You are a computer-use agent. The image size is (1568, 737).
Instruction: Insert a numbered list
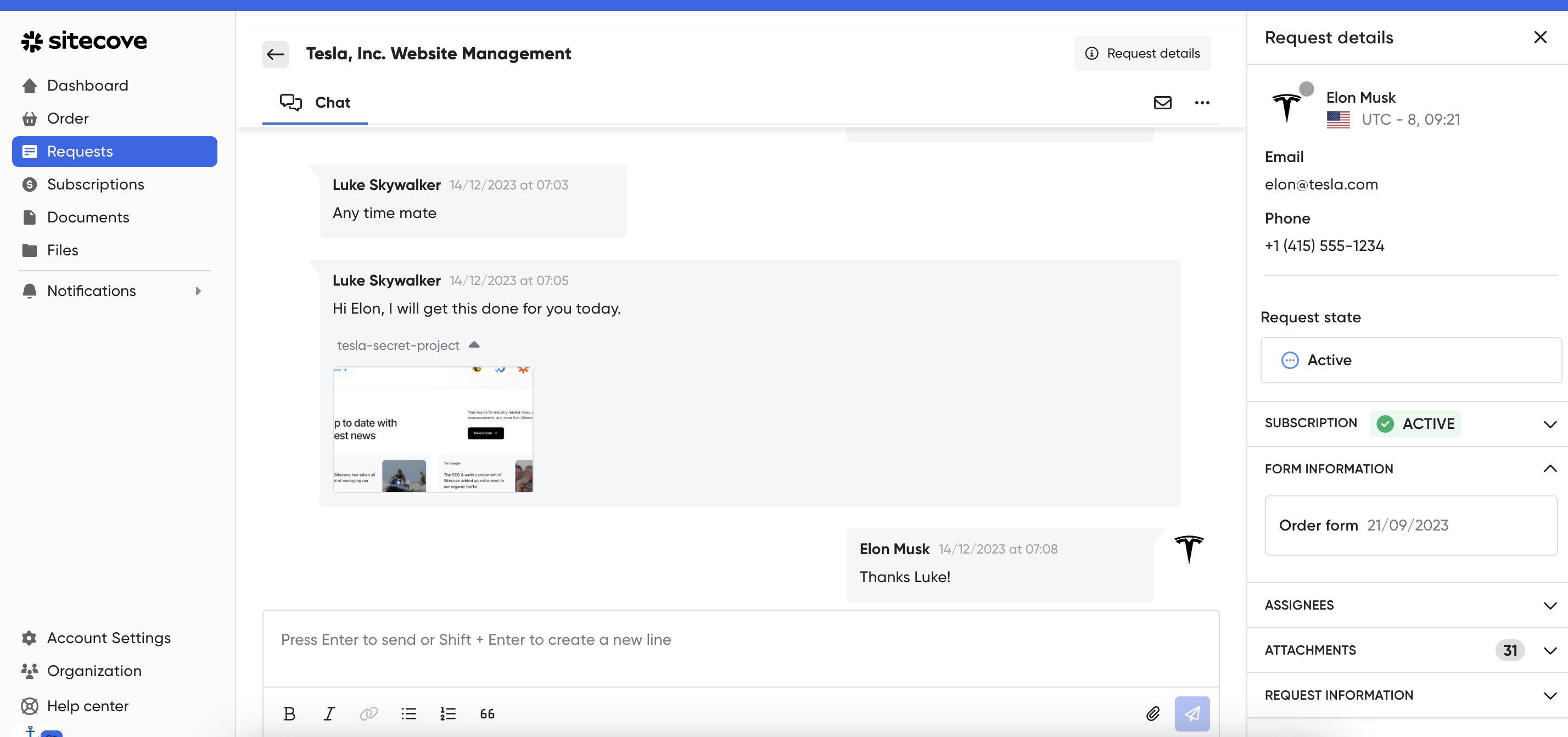448,713
